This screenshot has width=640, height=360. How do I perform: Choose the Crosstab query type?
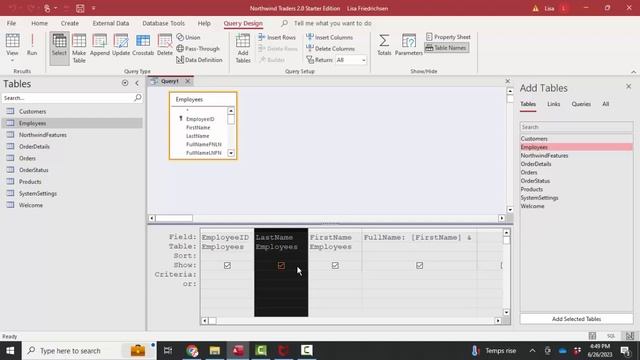143,45
